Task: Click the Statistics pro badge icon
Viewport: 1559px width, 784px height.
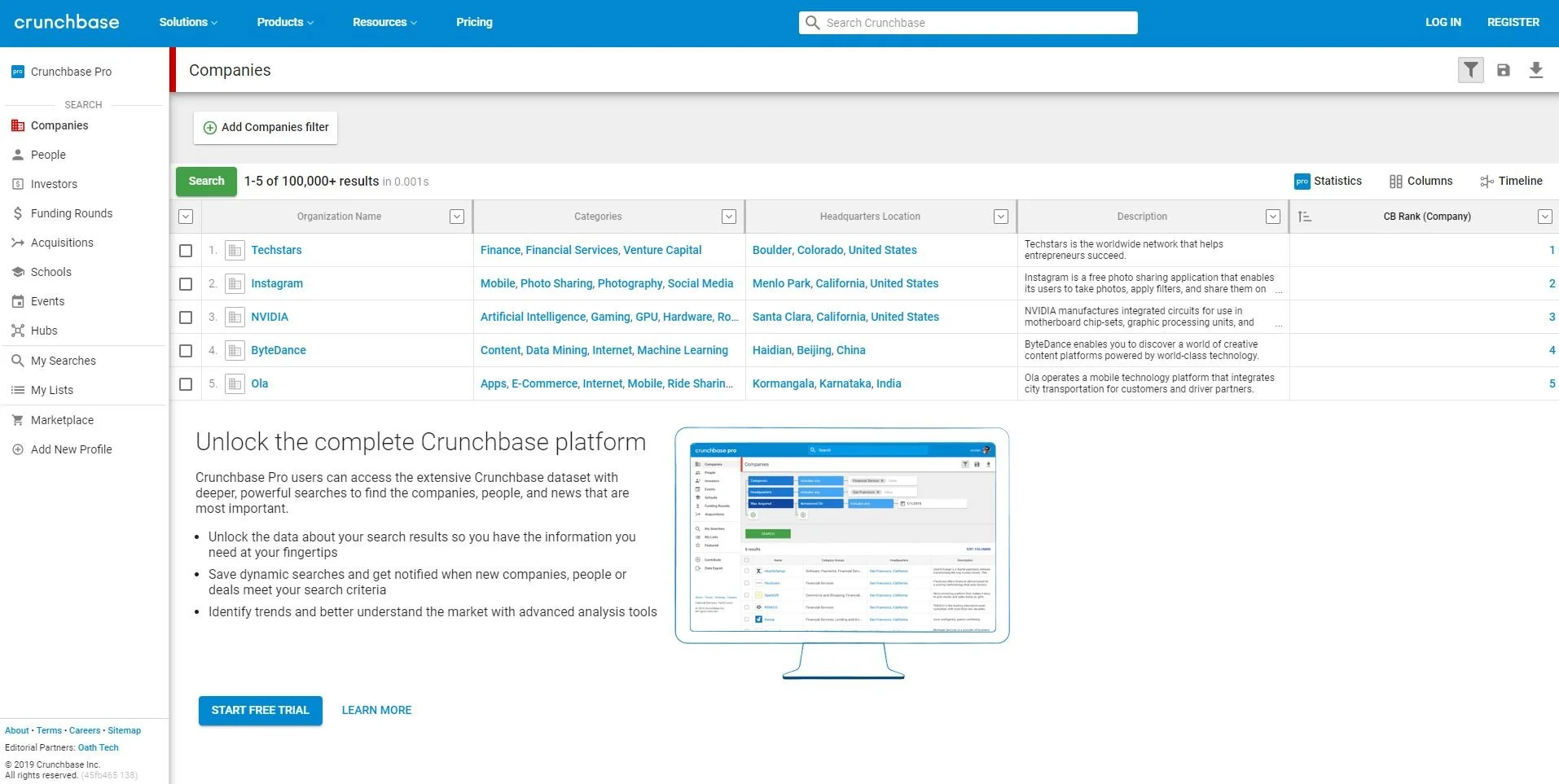Action: 1302,182
